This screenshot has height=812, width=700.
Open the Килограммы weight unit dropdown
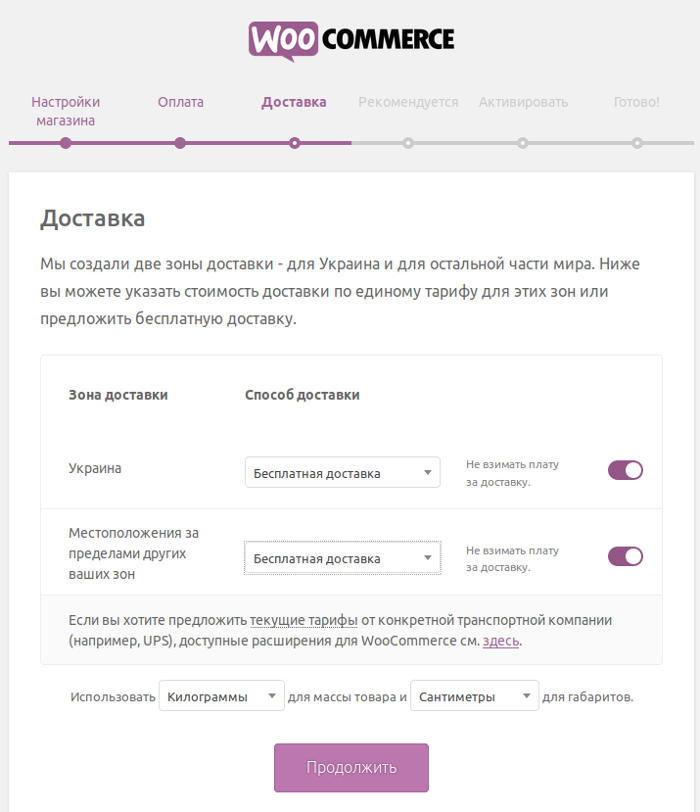pos(222,695)
